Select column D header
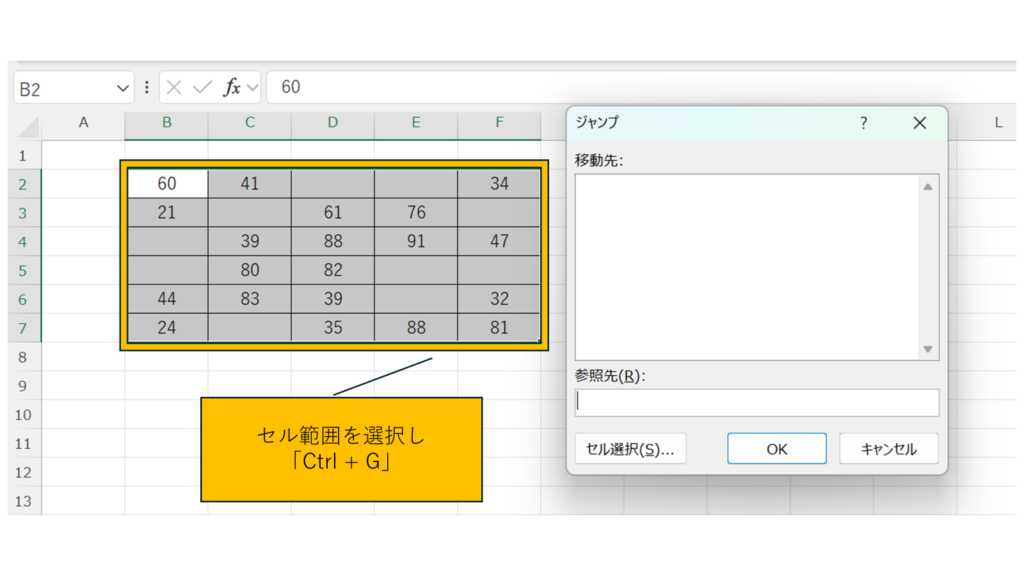This screenshot has width=1024, height=576. point(333,123)
